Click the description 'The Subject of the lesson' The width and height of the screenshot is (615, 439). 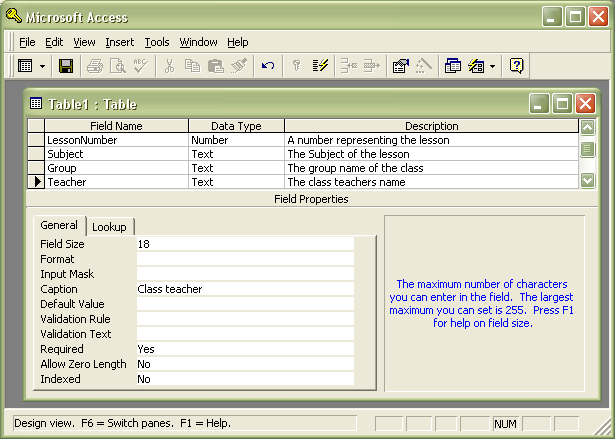[x=431, y=154]
